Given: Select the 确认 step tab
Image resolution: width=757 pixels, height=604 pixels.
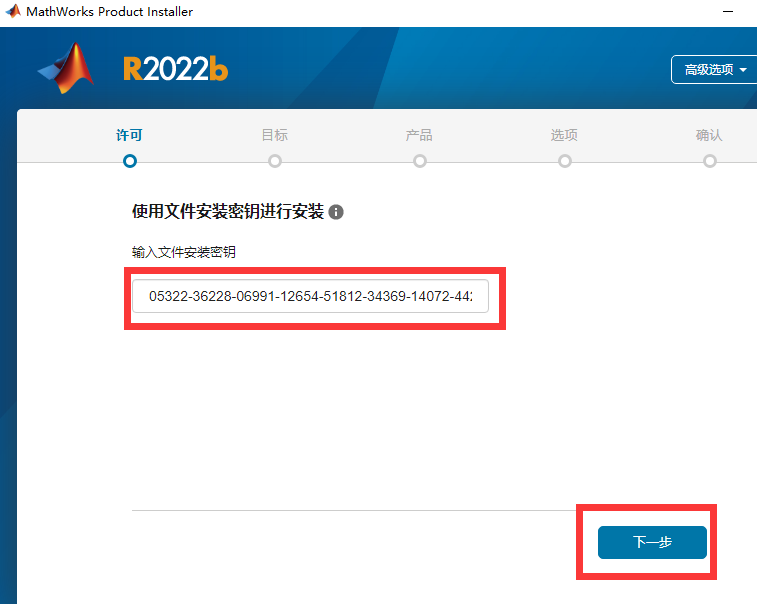Looking at the screenshot, I should [x=709, y=135].
